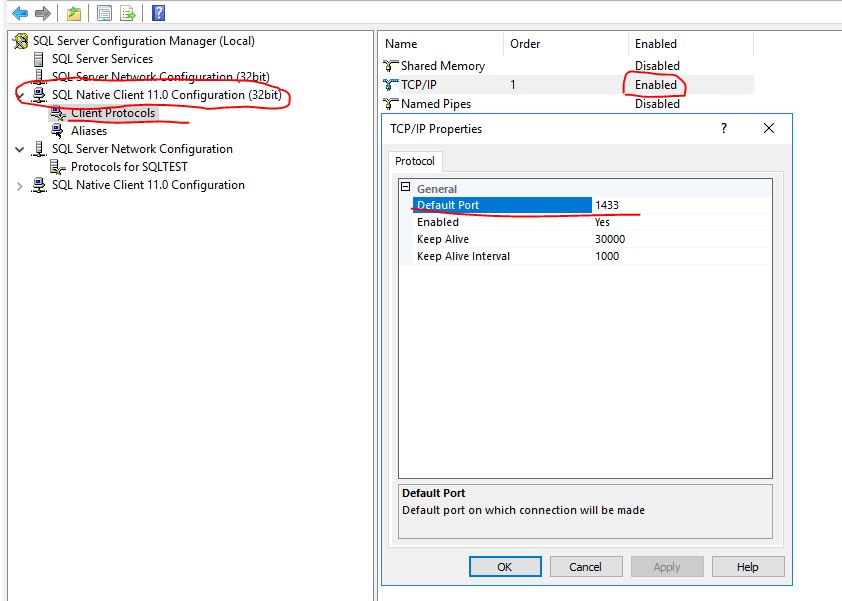Select SQL Native Client 11.0 Configuration (32bit)
This screenshot has width=842, height=601.
166,95
